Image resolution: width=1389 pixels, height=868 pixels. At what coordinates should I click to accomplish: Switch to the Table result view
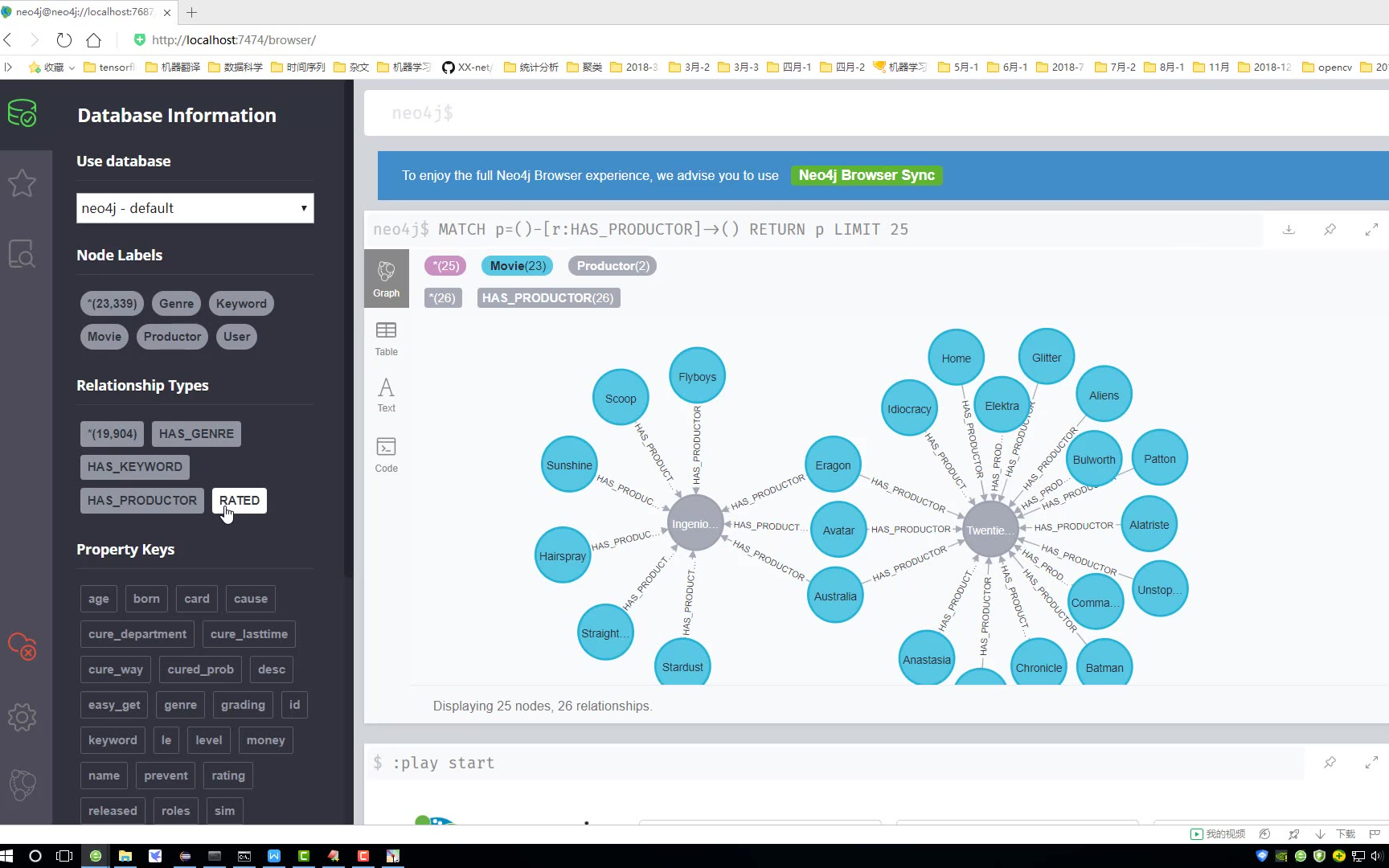click(x=386, y=338)
